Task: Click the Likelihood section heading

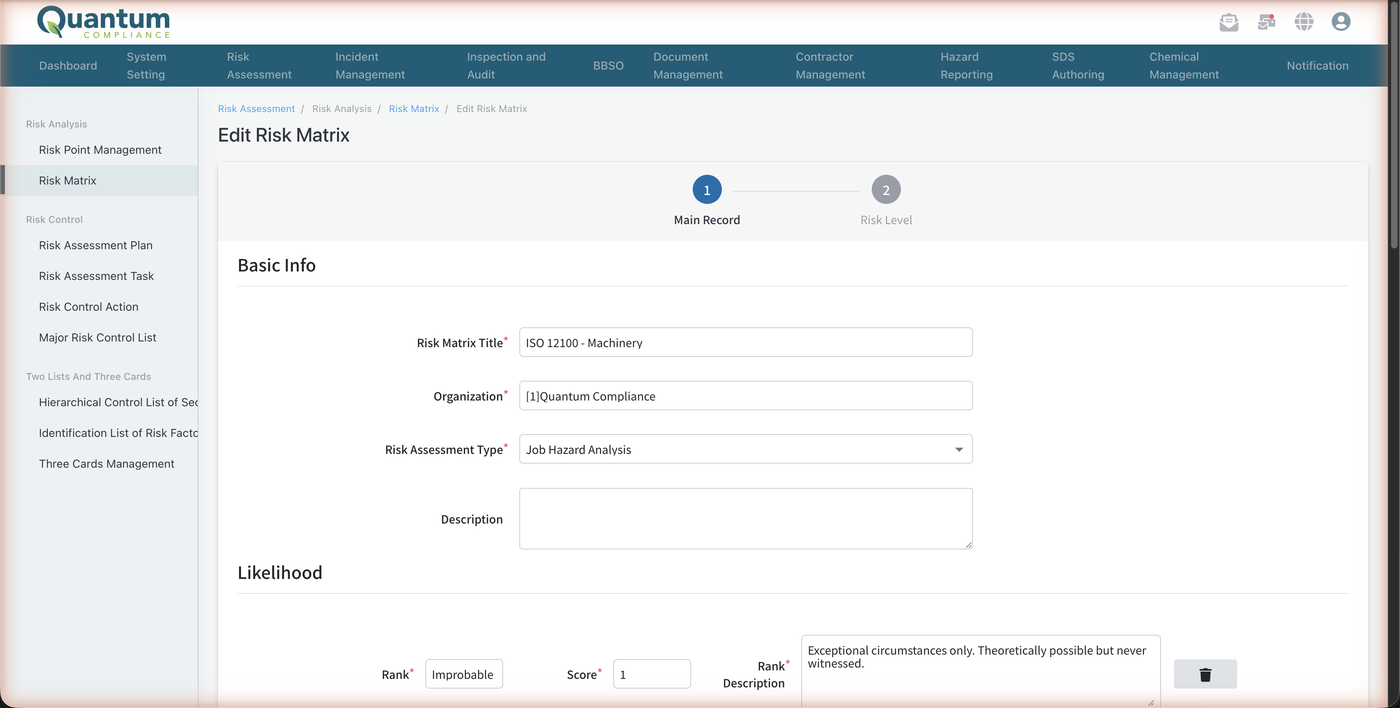Action: tap(280, 573)
